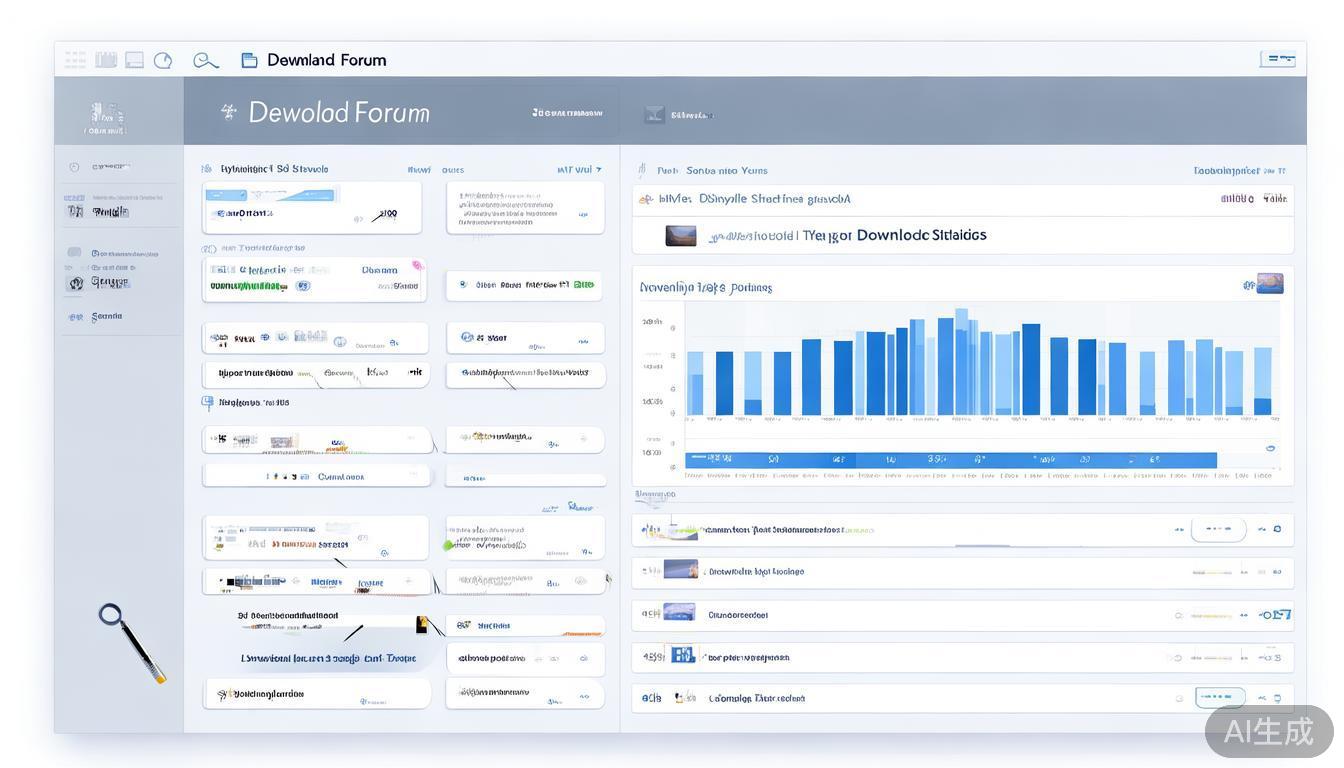Click the pill button in first list row
The image size is (1344, 768).
1218,529
